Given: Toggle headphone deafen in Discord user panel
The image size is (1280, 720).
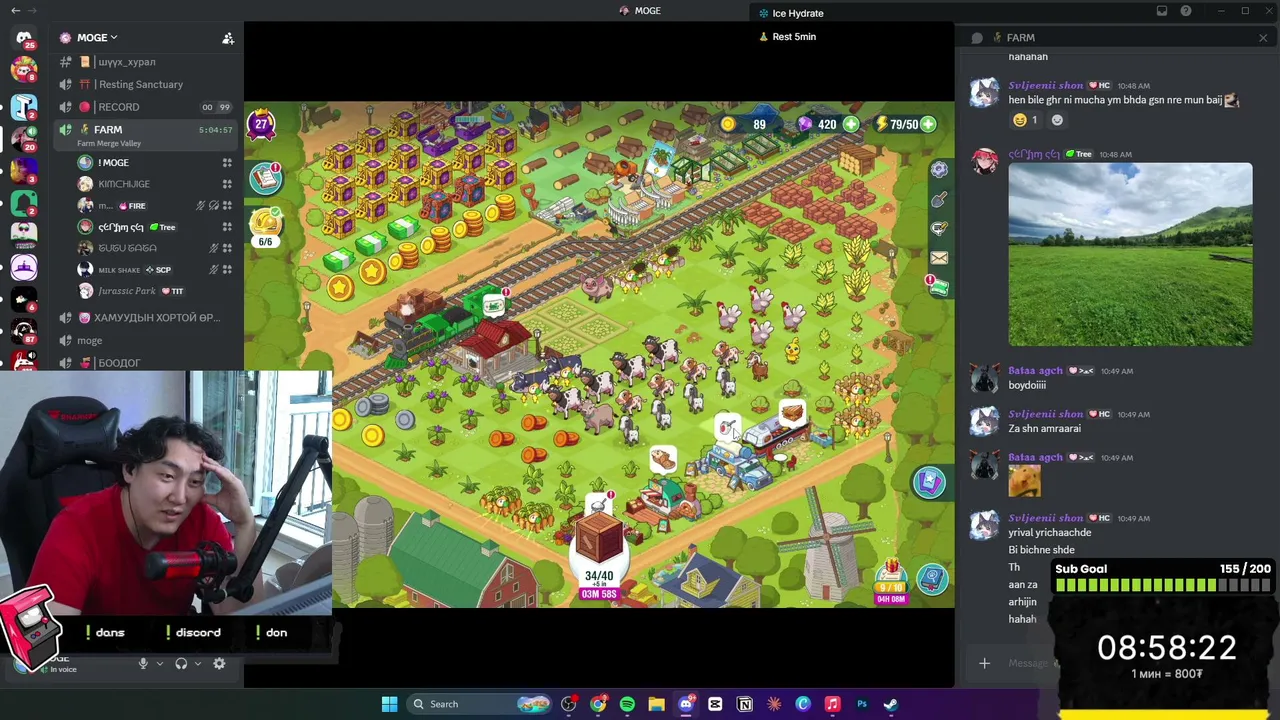Looking at the screenshot, I should 181,664.
